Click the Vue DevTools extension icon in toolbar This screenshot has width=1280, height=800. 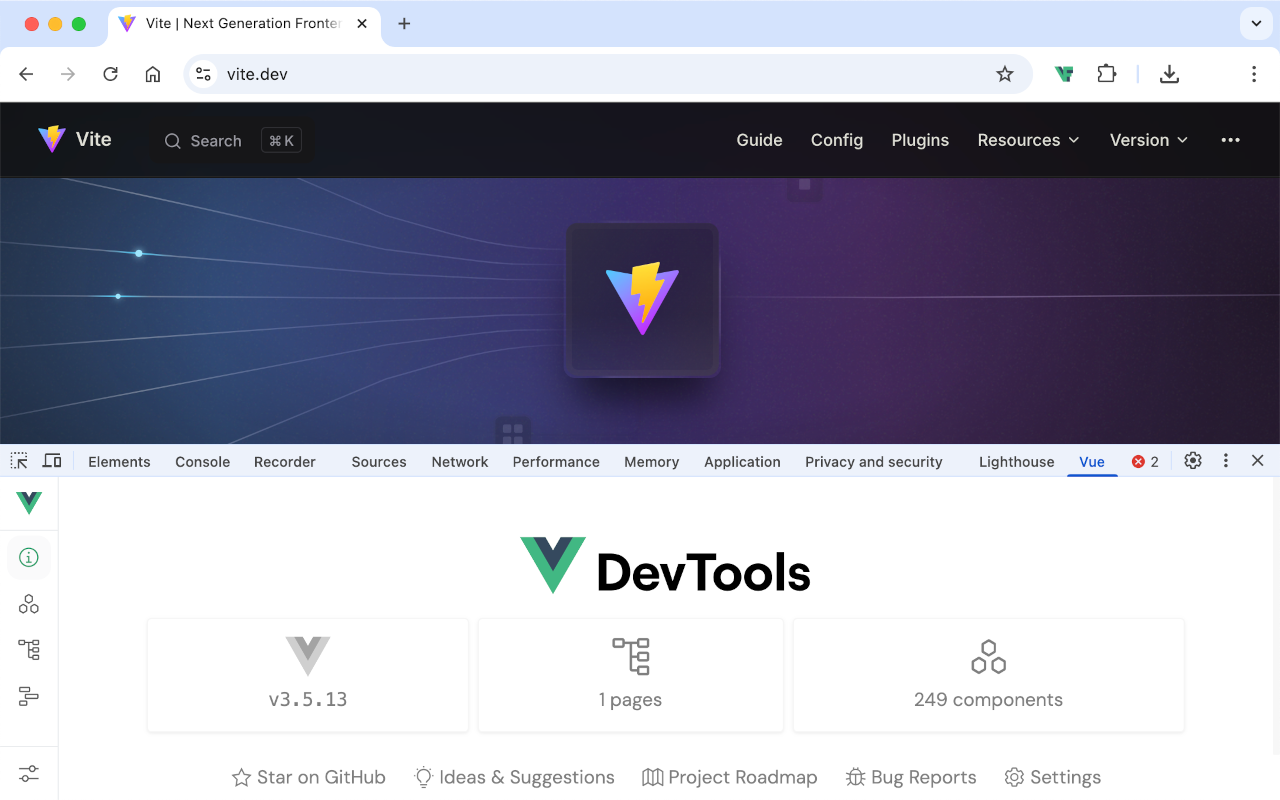point(1064,74)
